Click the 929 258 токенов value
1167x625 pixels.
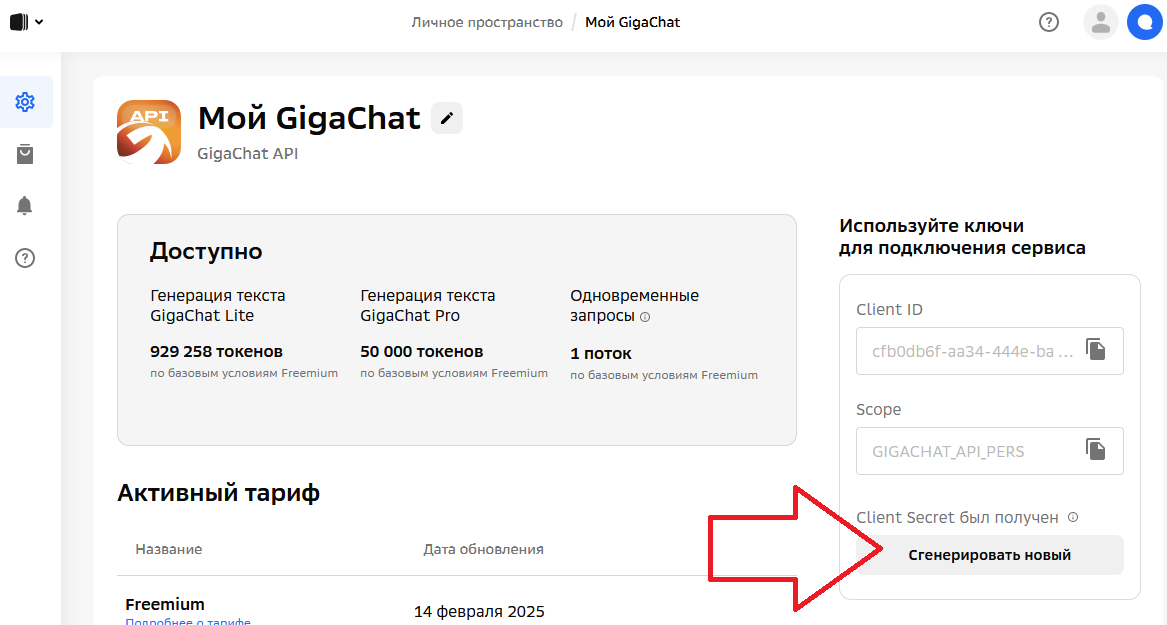217,351
